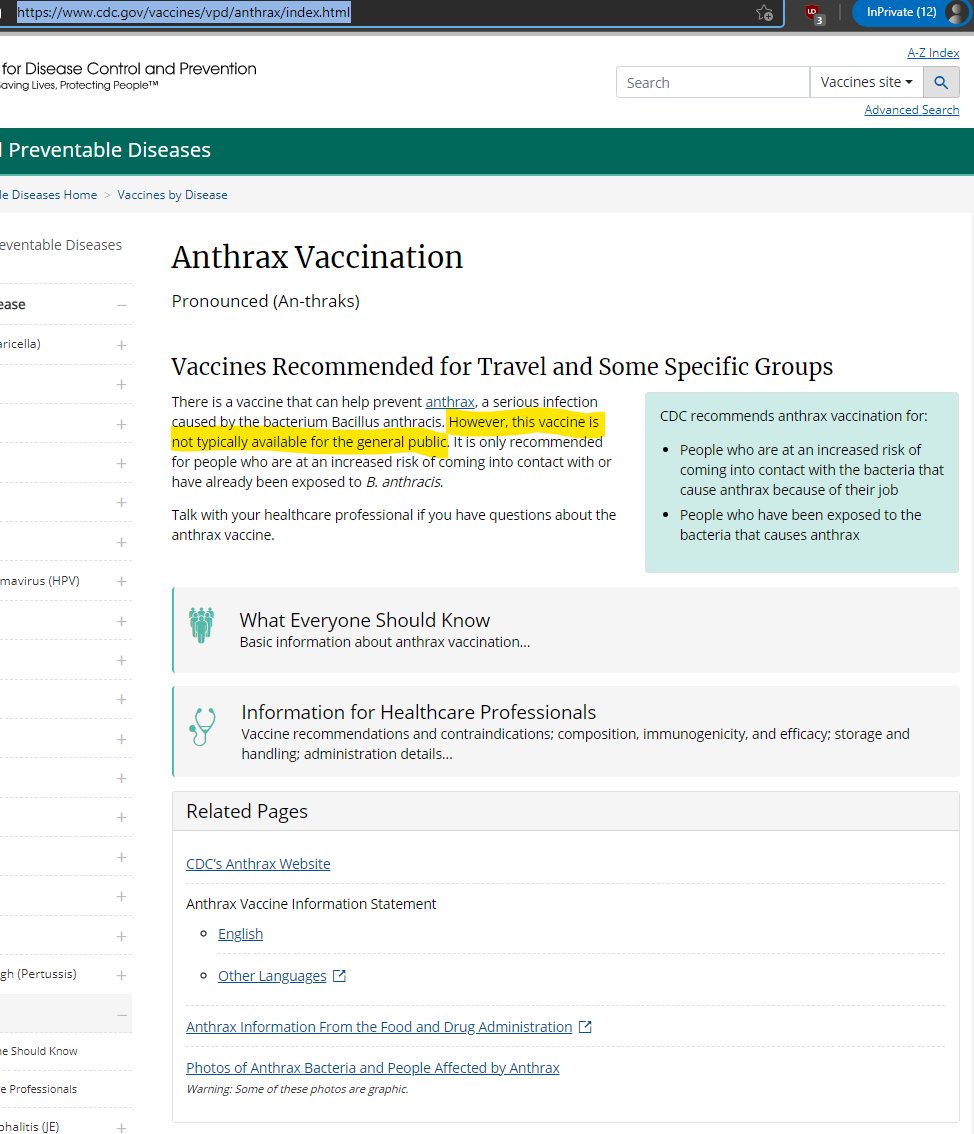This screenshot has width=974, height=1134.
Task: Open the A-Z Index link
Action: click(933, 53)
